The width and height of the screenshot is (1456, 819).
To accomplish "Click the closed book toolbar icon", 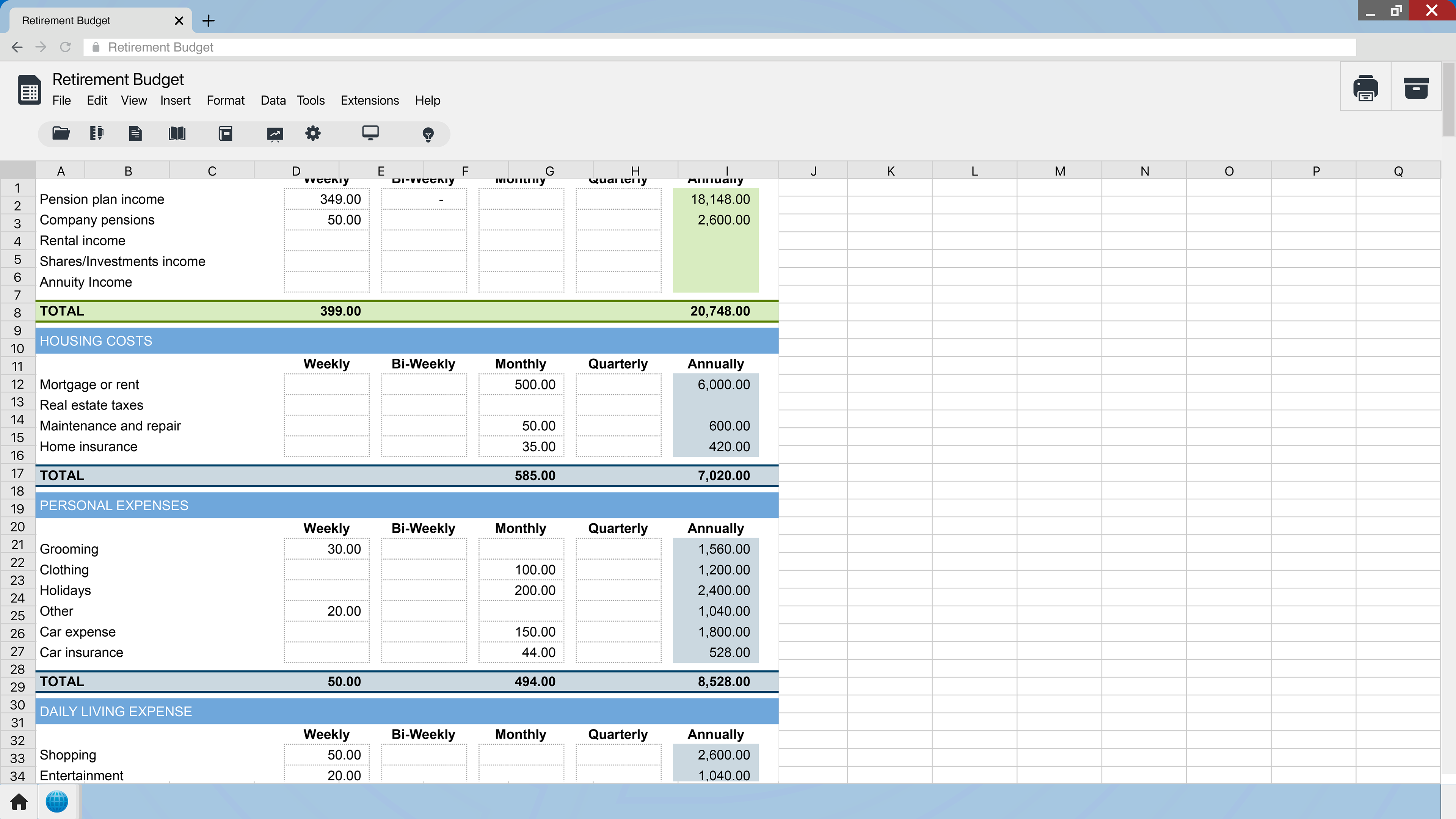I will 226,134.
